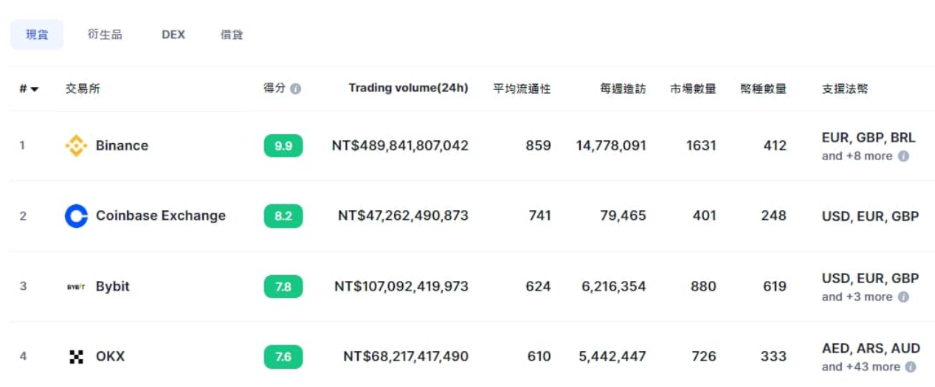935x387 pixels.
Task: Click info icon beside Bybit's +3 more
Action: [x=903, y=297]
